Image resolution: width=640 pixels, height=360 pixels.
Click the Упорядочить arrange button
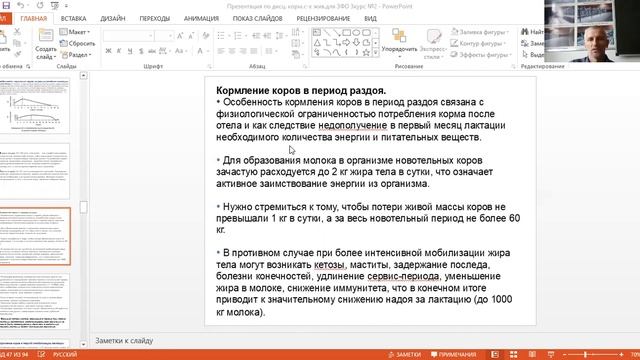(x=399, y=43)
